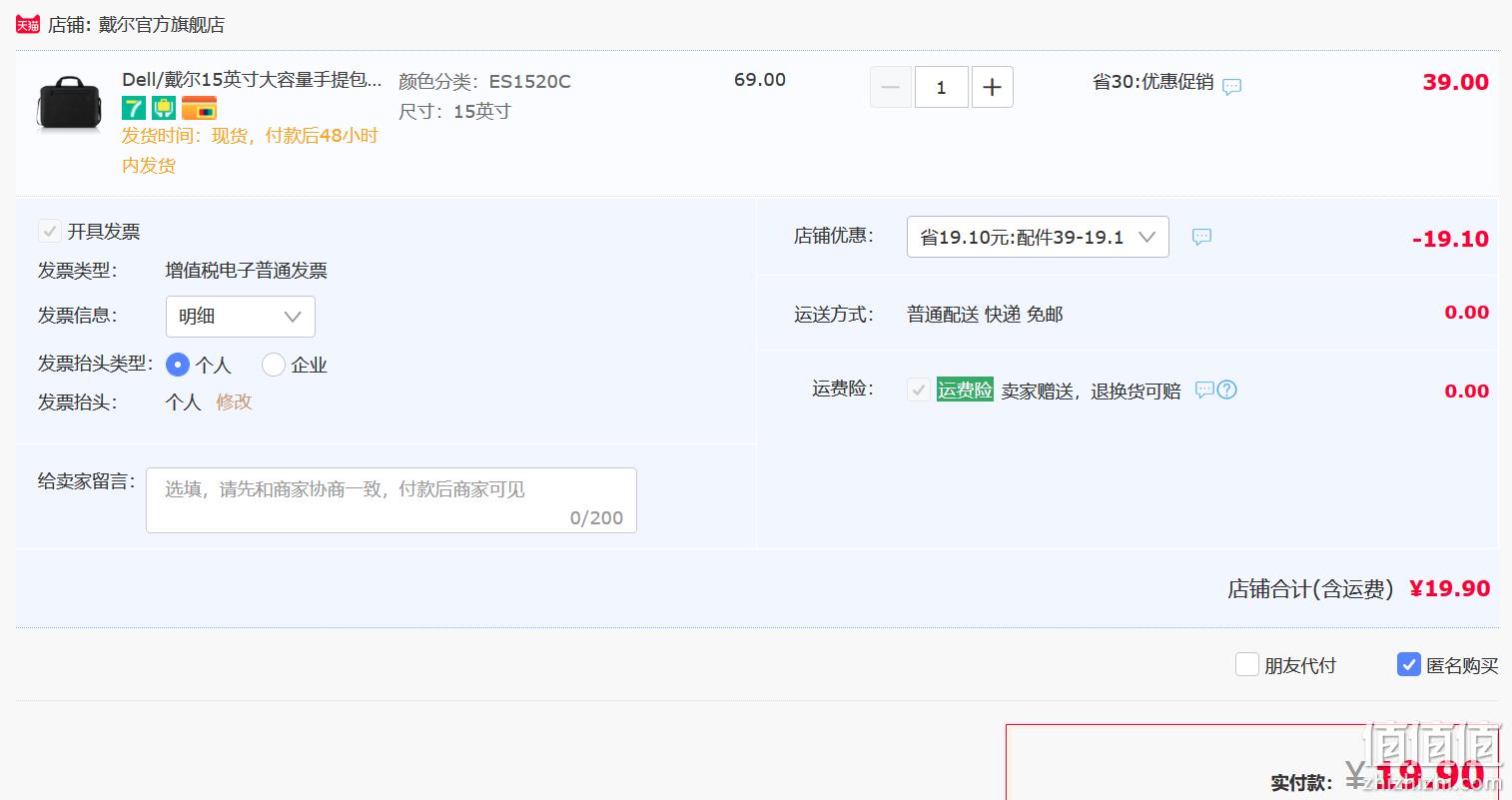Click the 发票抬头类型 label
Screen dimensions: 1512x800
pos(96,364)
